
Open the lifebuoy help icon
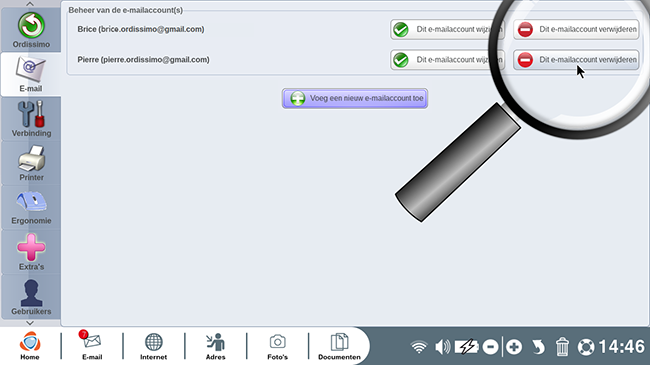click(x=586, y=347)
